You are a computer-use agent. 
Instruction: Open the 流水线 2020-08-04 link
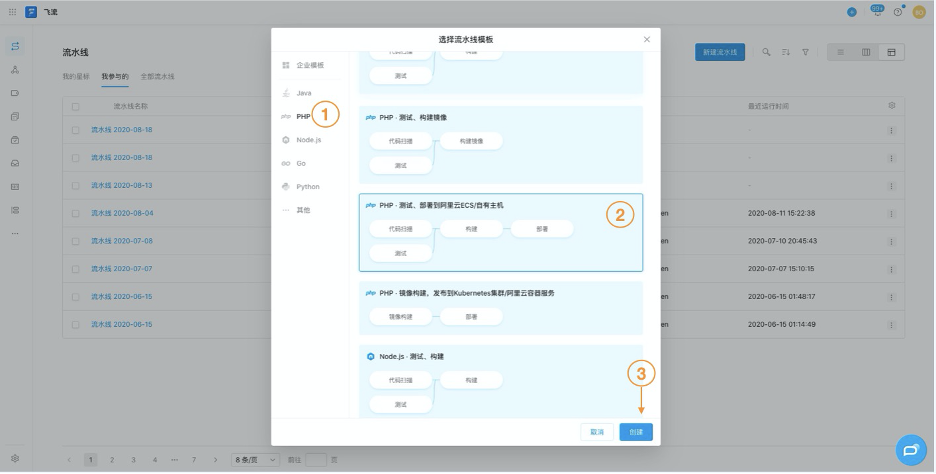point(122,213)
